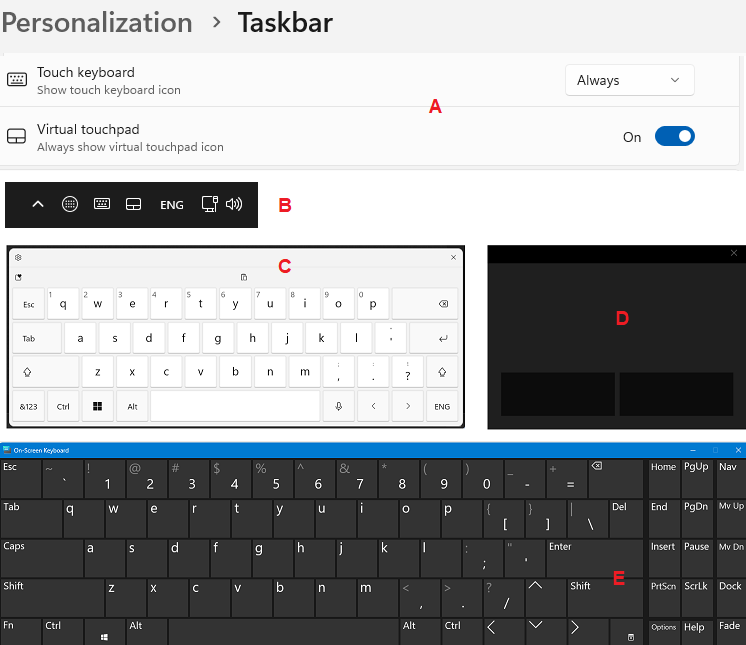Click the network monitor tray icon
Image resolution: width=746 pixels, height=645 pixels.
click(210, 204)
